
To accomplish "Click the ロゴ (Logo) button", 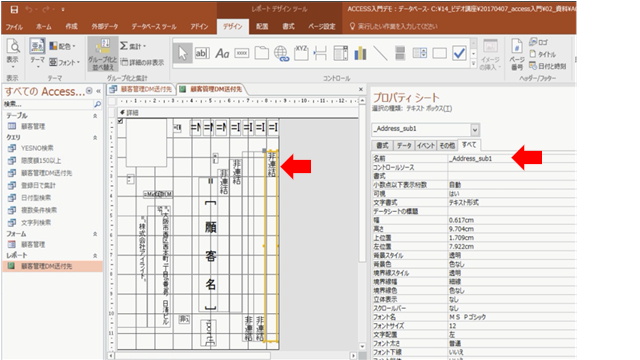I will pyautogui.click(x=539, y=42).
